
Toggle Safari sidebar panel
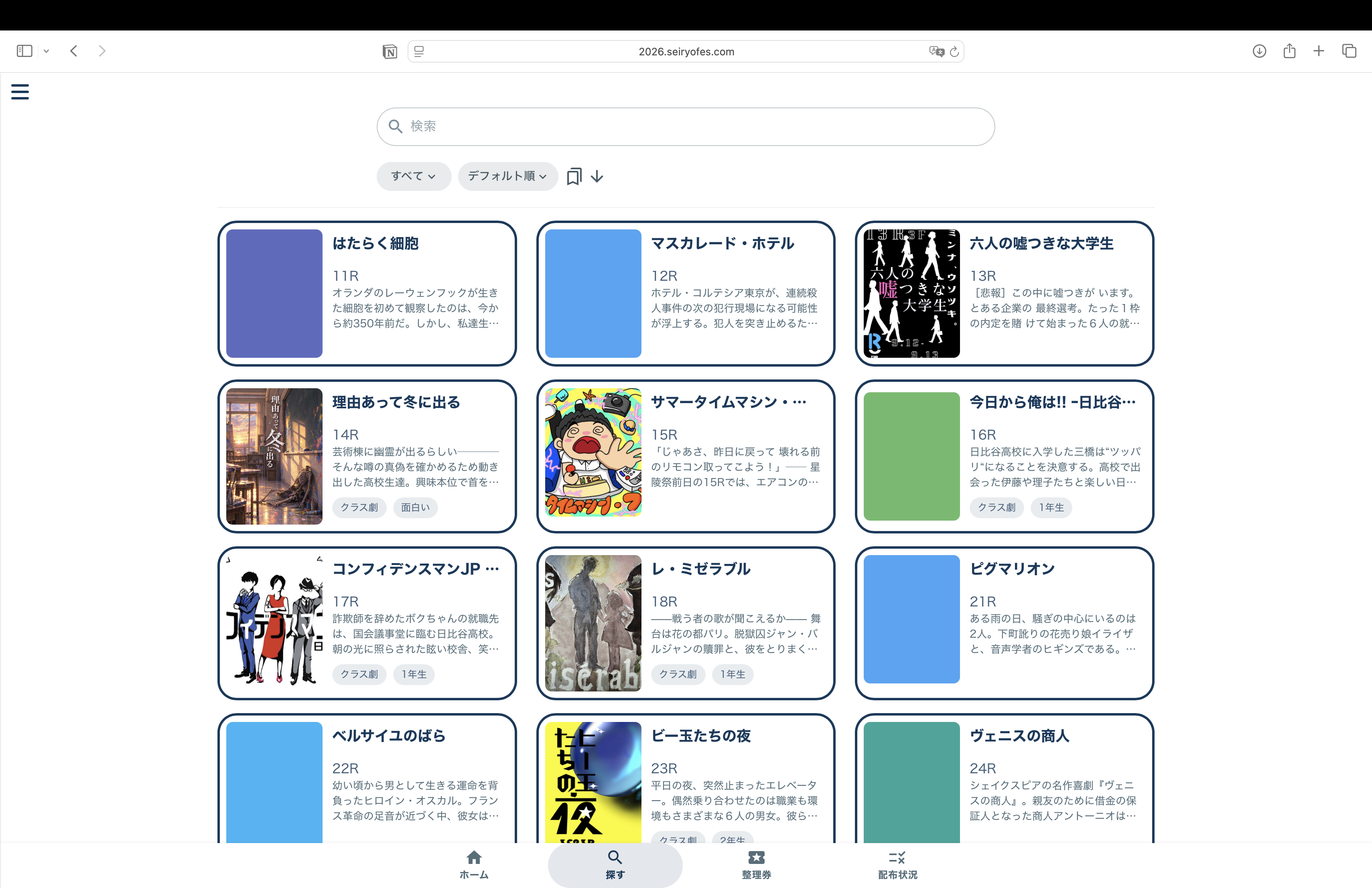click(24, 51)
